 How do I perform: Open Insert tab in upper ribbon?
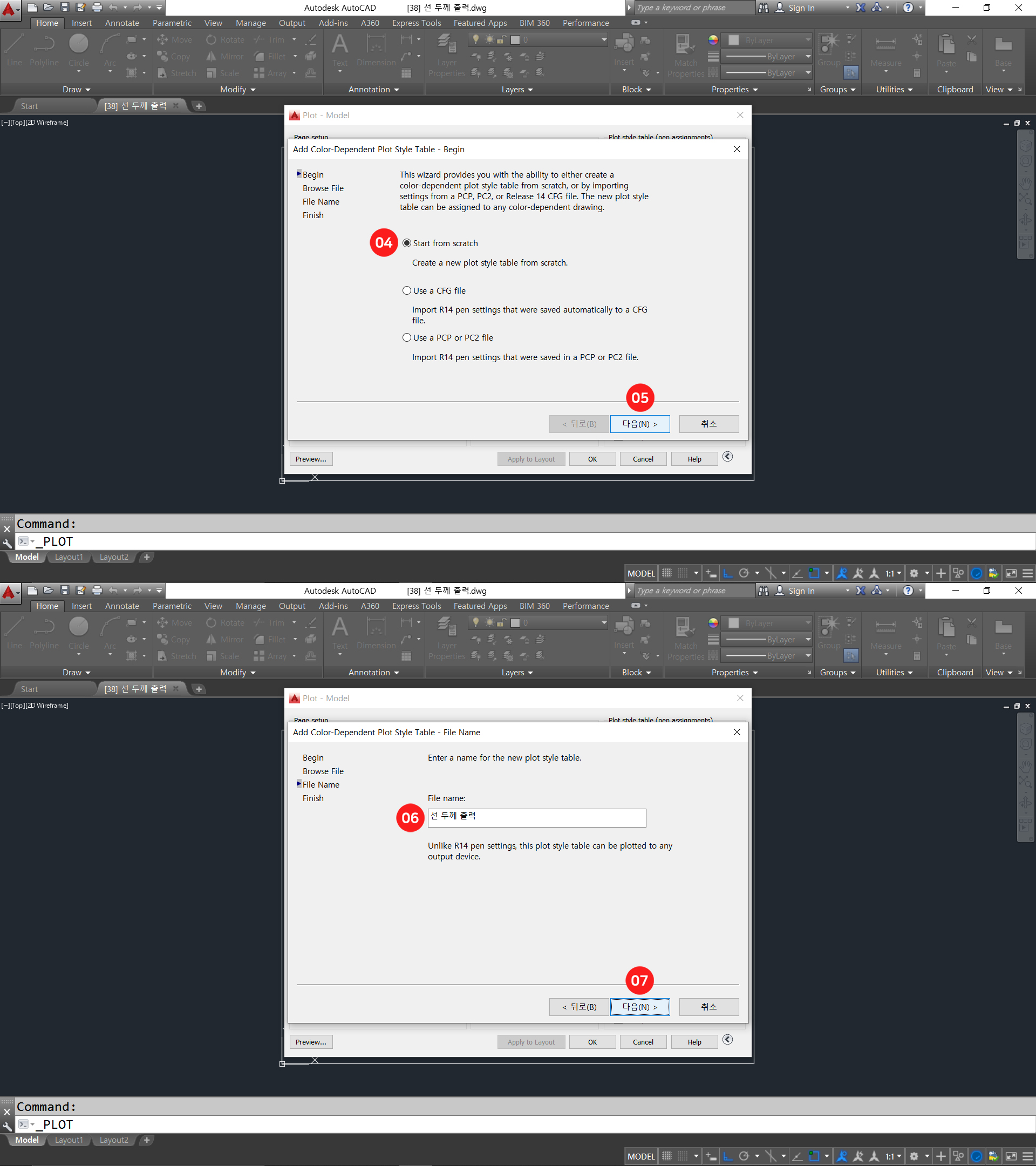pyautogui.click(x=81, y=23)
